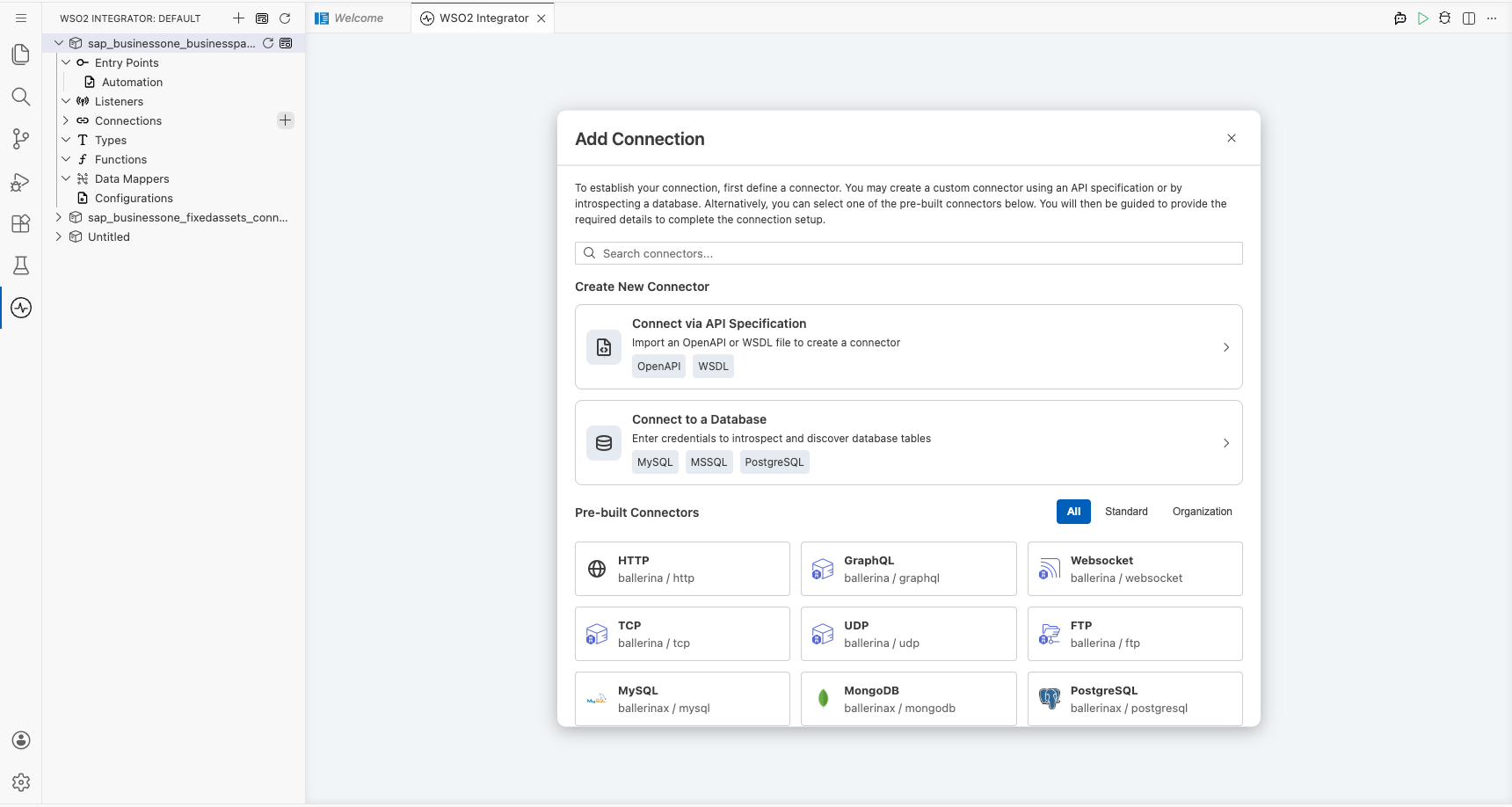
Task: Open the Manage settings gear
Action: coord(21,782)
